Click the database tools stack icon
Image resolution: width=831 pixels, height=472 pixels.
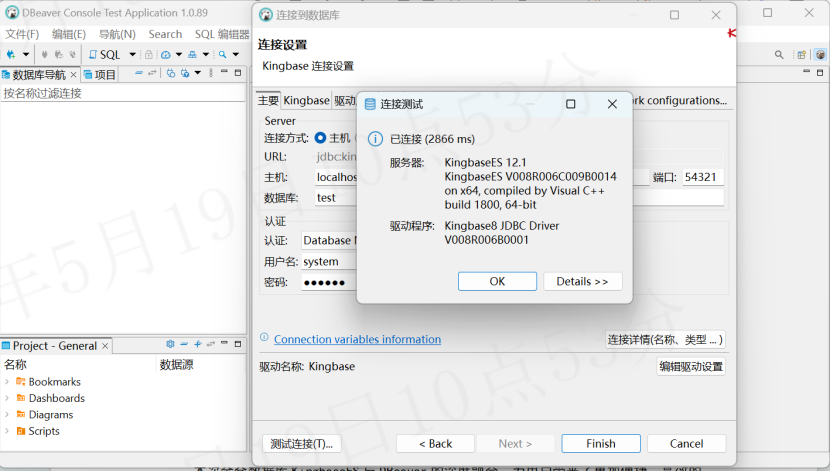192,55
